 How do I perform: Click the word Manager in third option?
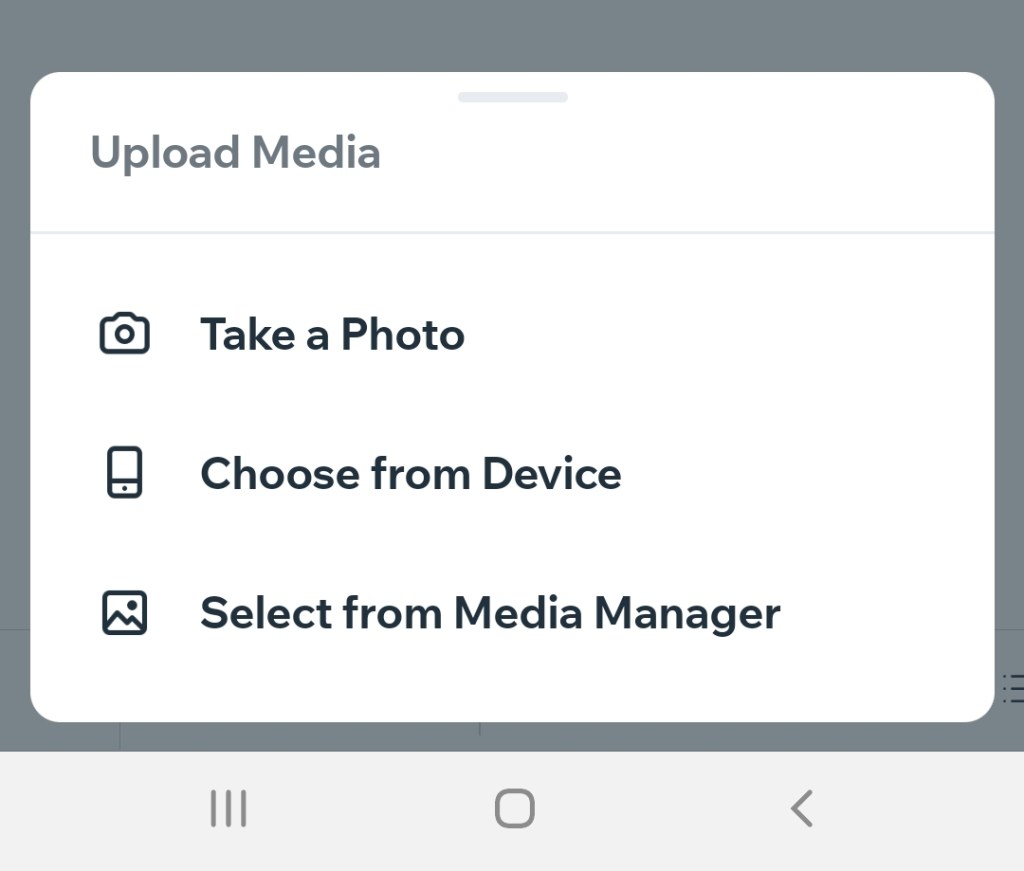coord(687,612)
